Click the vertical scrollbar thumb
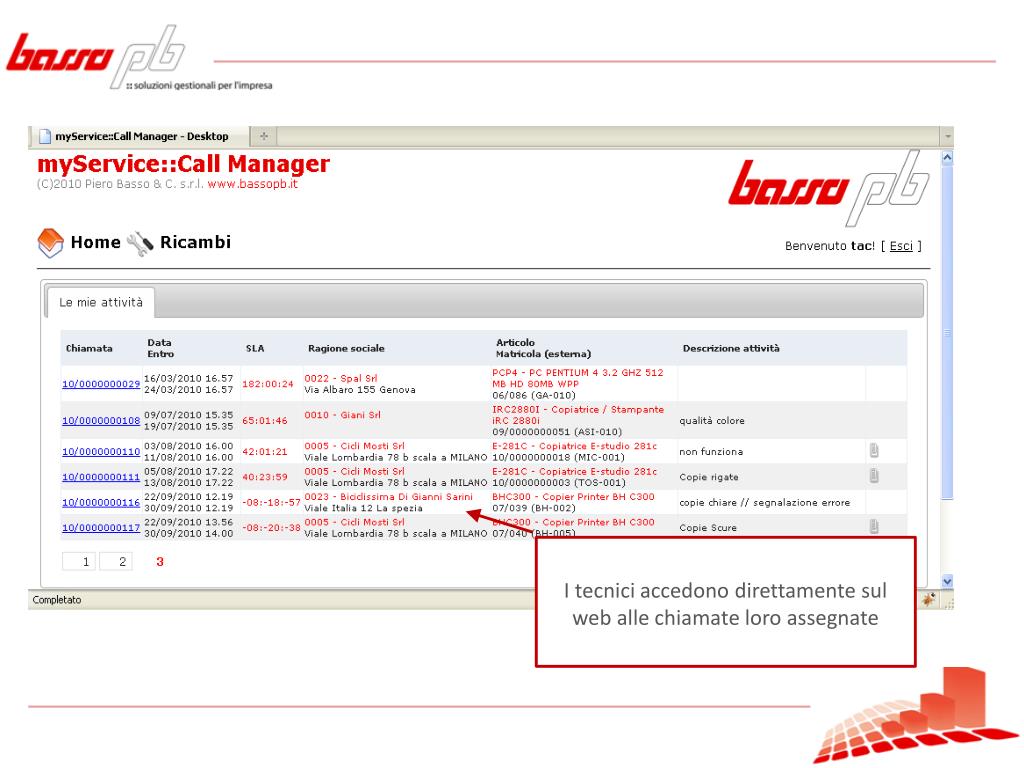1024x768 pixels. (948, 333)
